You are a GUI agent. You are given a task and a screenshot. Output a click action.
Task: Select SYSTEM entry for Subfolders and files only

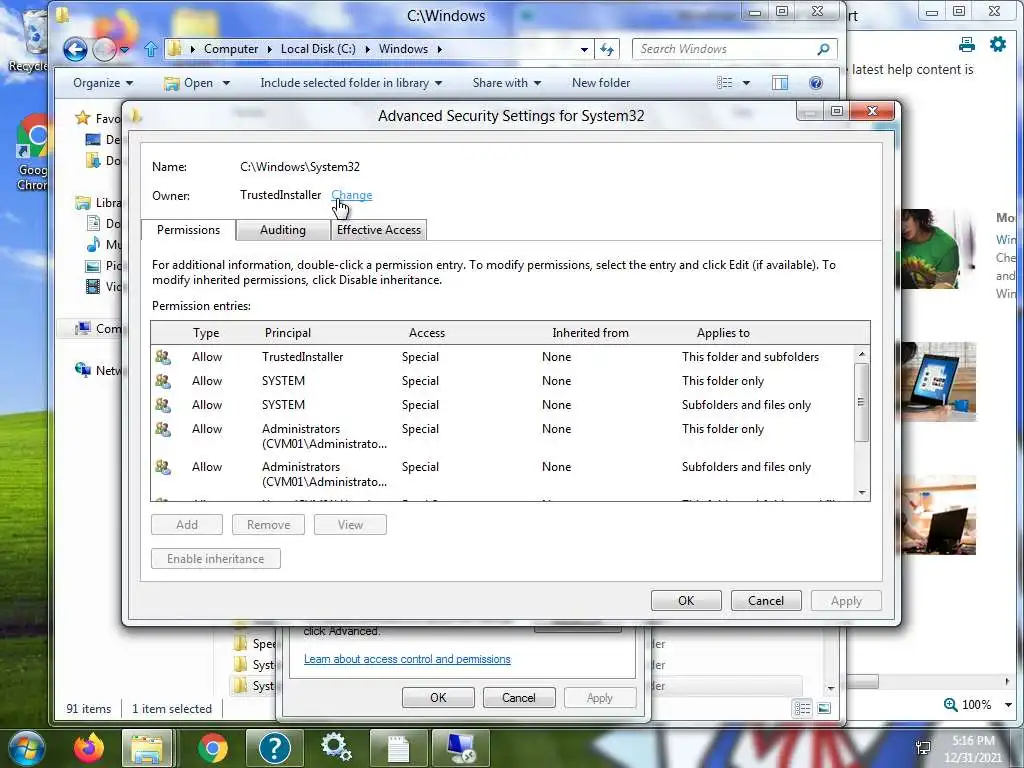point(503,405)
